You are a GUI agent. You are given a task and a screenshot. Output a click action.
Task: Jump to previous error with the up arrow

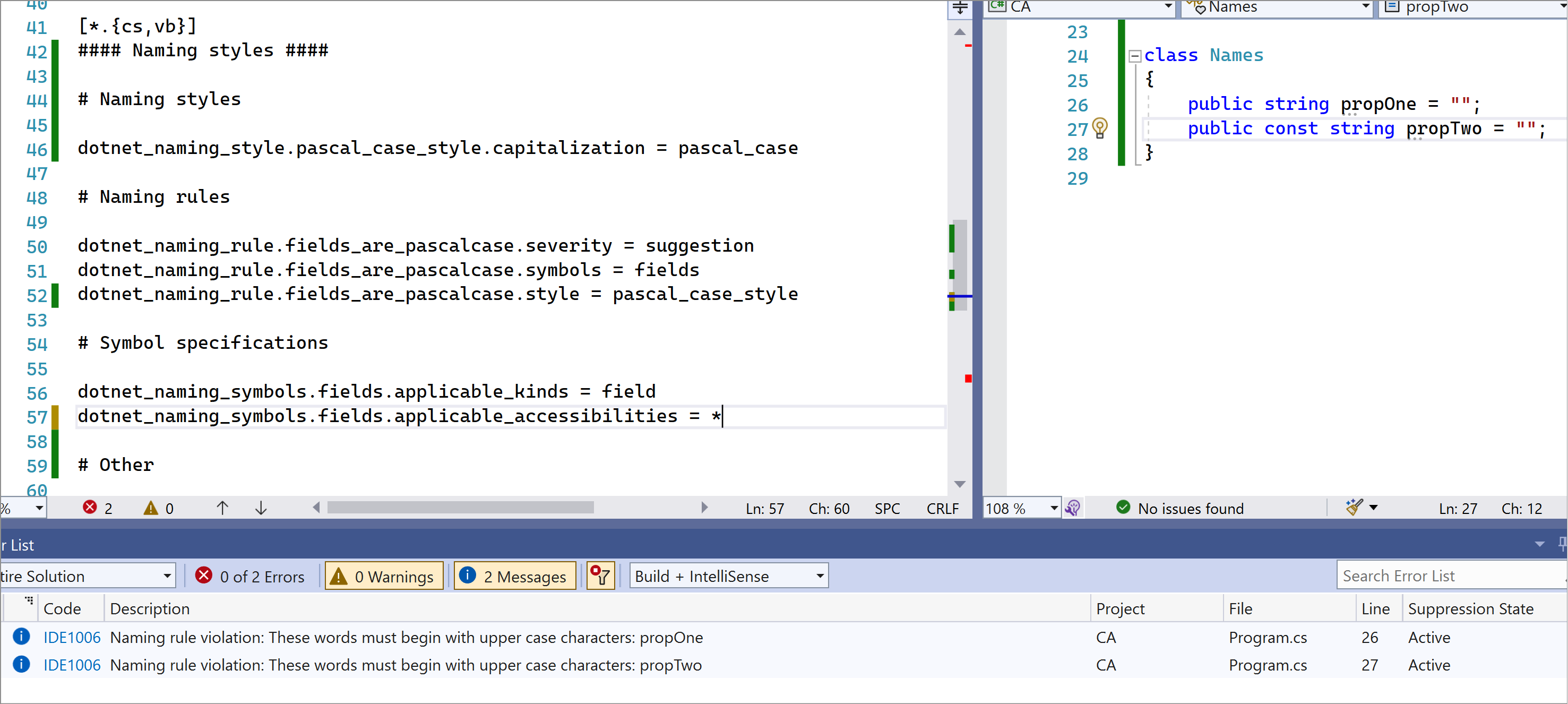223,508
